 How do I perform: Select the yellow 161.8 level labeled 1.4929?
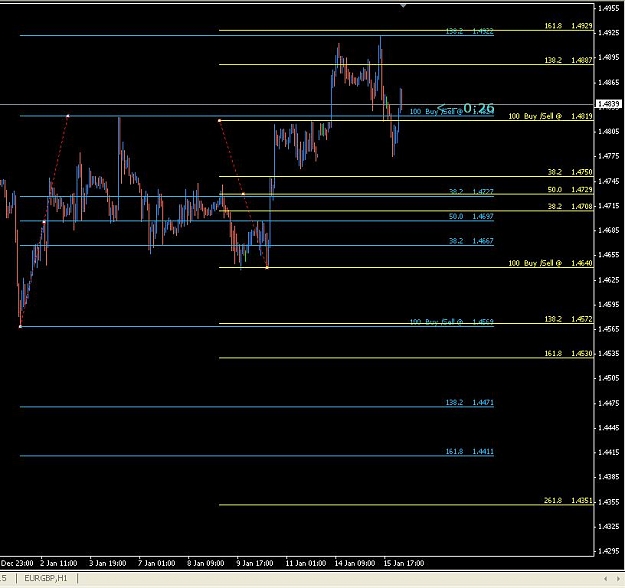pos(568,26)
